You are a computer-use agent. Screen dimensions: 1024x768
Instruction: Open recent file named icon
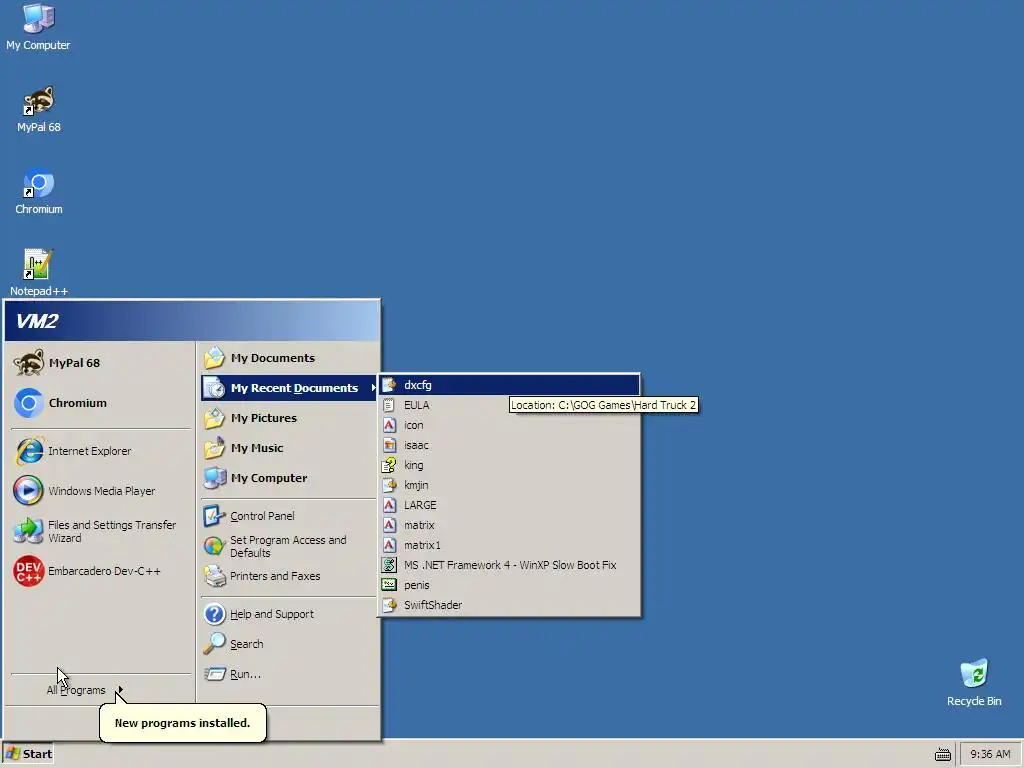pyautogui.click(x=509, y=425)
